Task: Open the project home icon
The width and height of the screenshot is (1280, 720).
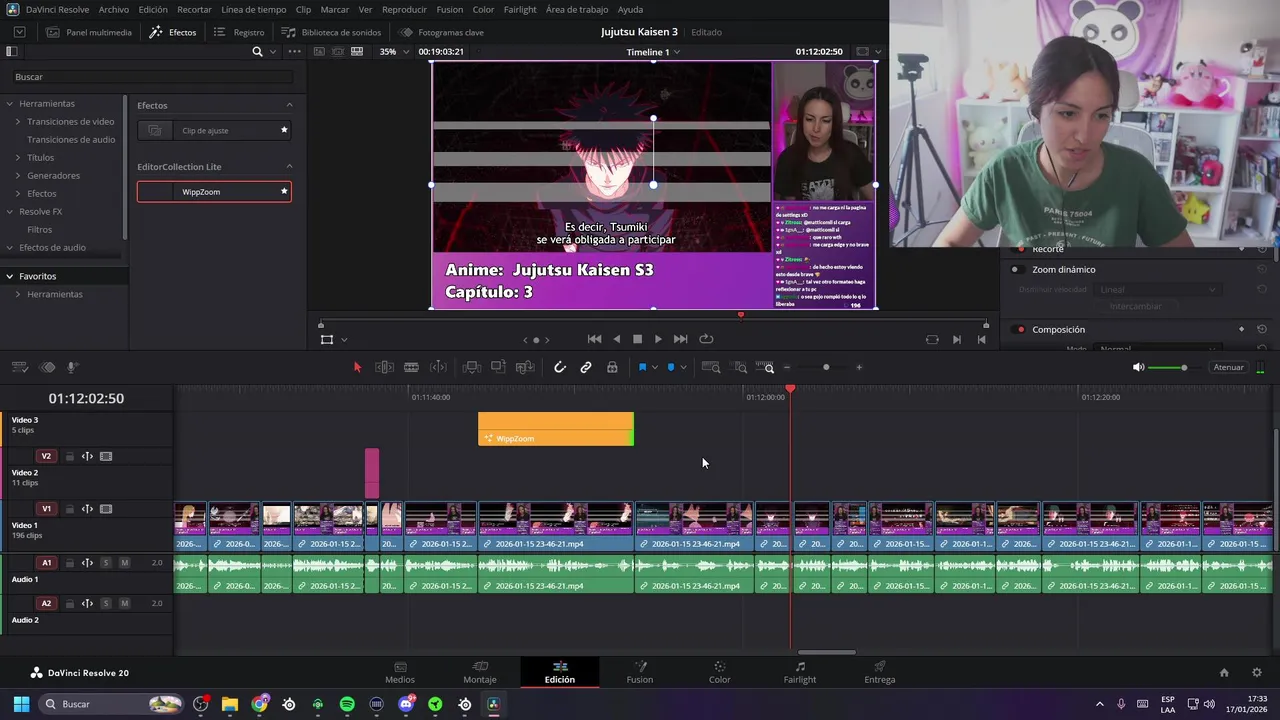Action: point(1224,673)
